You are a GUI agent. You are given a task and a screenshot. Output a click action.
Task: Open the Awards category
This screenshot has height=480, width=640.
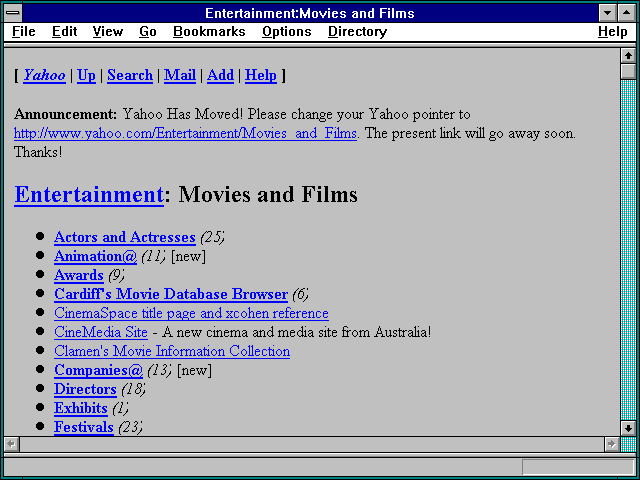pyautogui.click(x=79, y=275)
